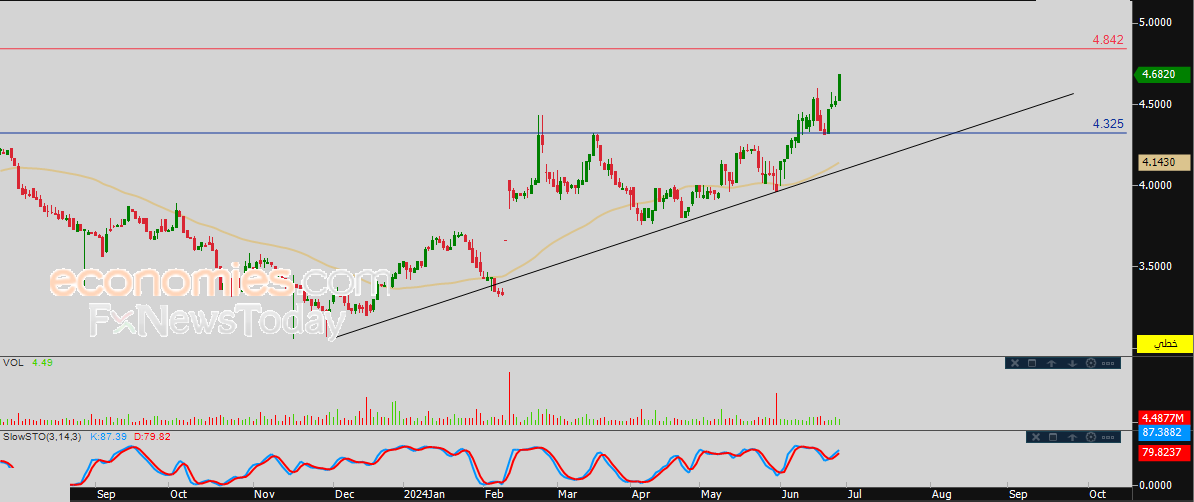Click the Nov date axis label
Screen dimensions: 1194x502
[x=264, y=494]
